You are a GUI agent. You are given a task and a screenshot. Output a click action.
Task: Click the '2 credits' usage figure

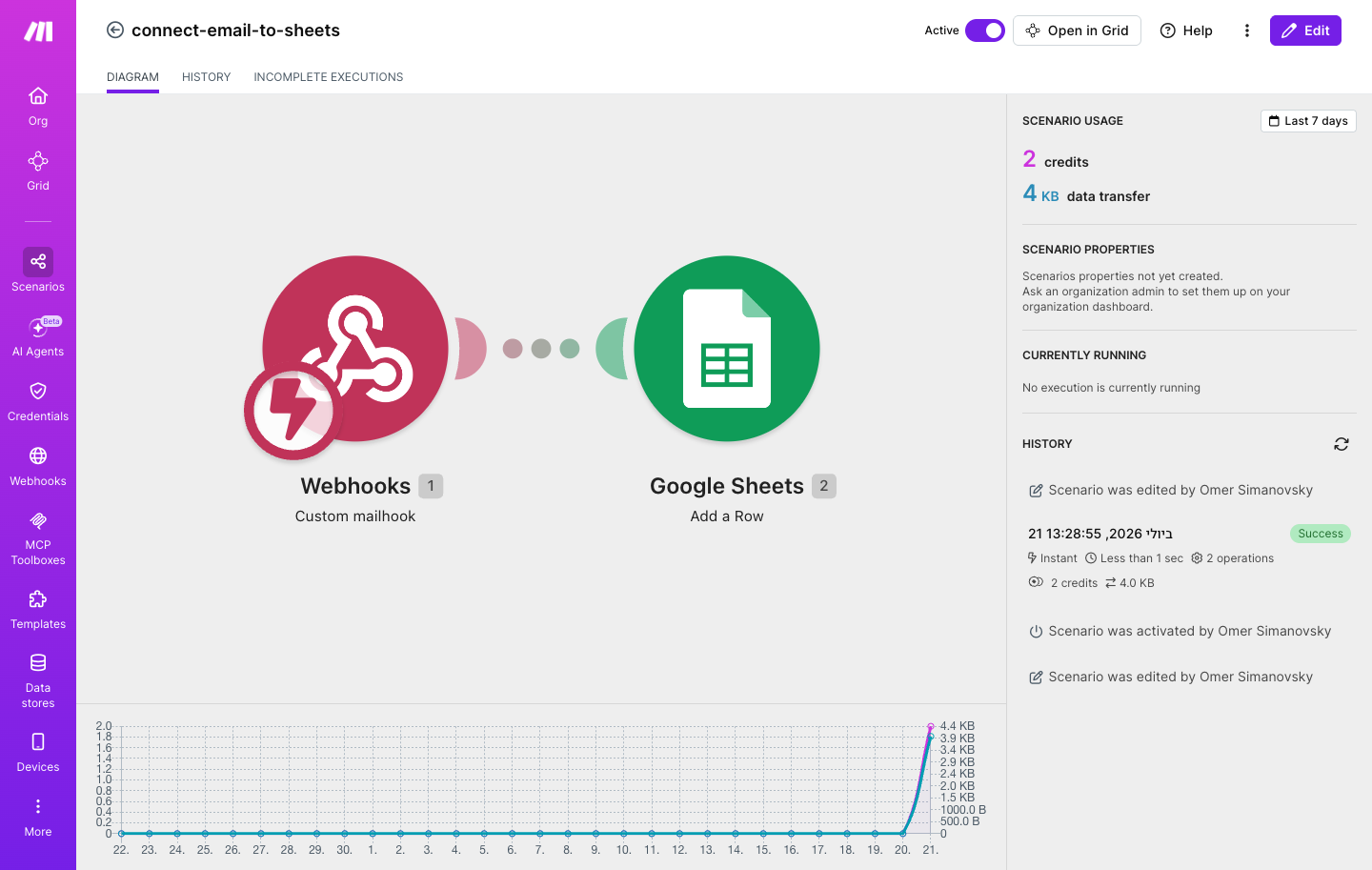point(1056,160)
